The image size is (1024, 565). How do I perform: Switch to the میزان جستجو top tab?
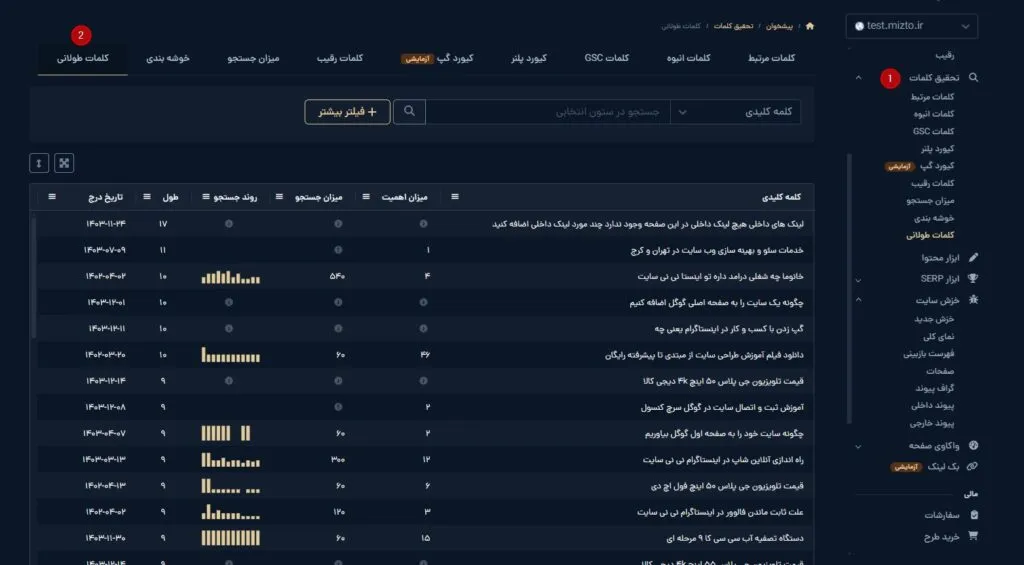click(253, 58)
